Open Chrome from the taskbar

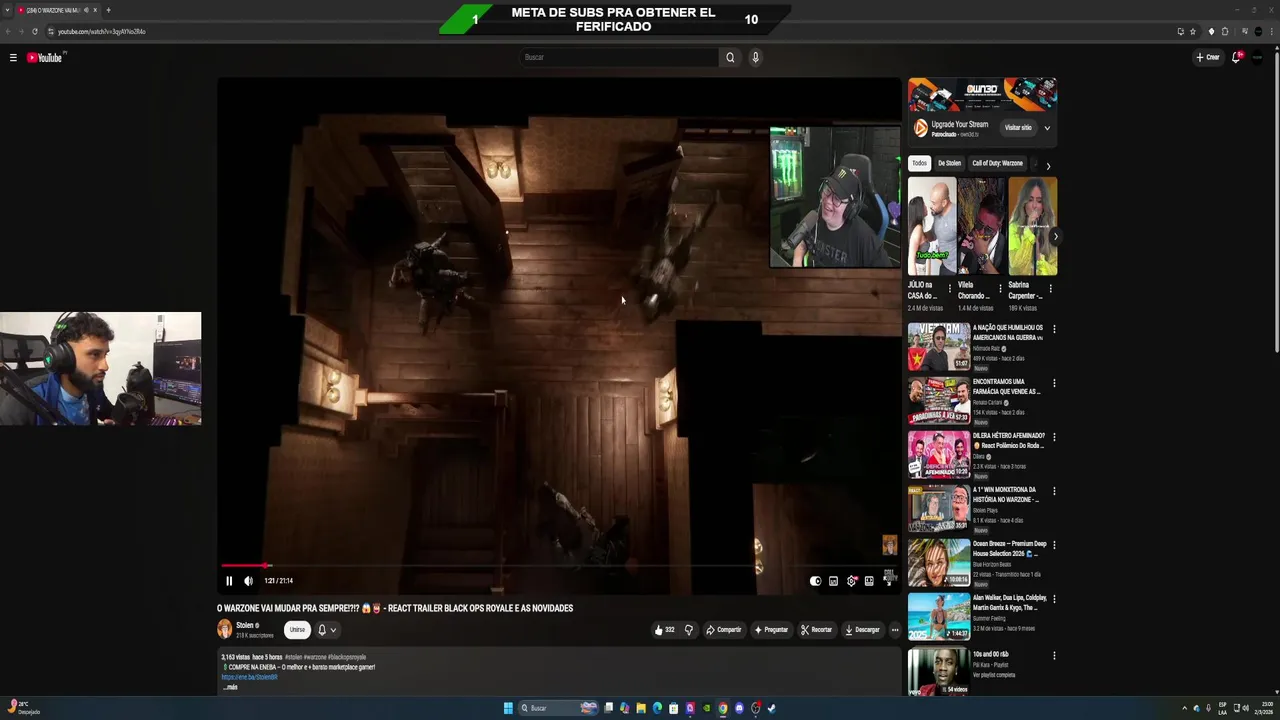coord(723,708)
